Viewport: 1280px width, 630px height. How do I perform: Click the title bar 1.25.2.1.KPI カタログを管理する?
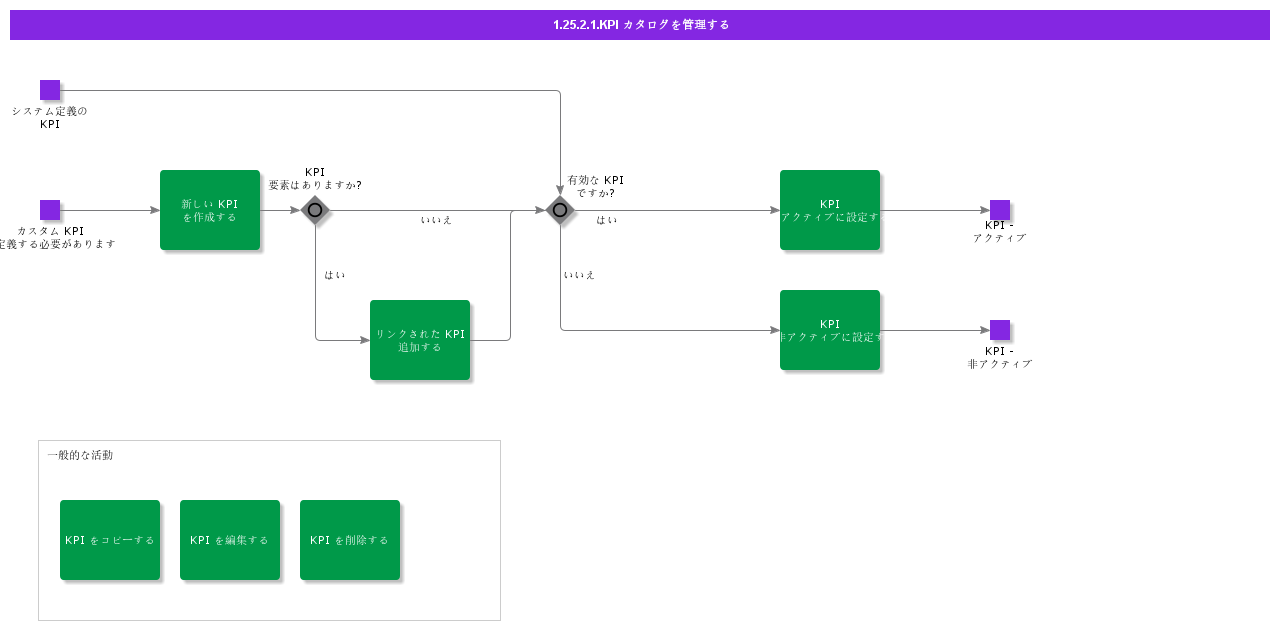(x=640, y=25)
